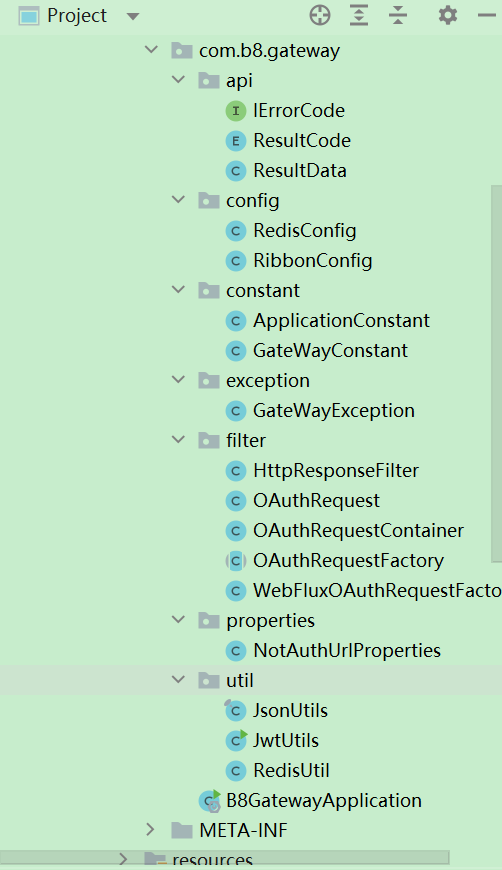Viewport: 502px width, 870px height.
Task: Click the vertical scrollbar of Project tree
Action: click(496, 374)
